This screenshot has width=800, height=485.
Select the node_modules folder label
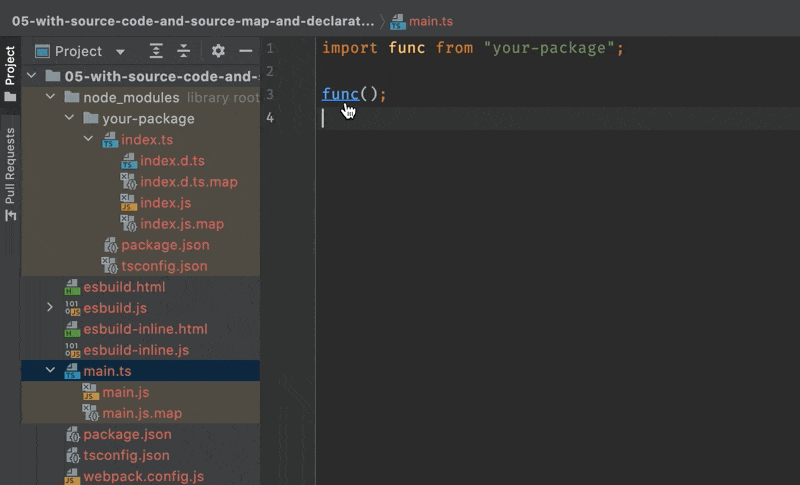[x=131, y=97]
